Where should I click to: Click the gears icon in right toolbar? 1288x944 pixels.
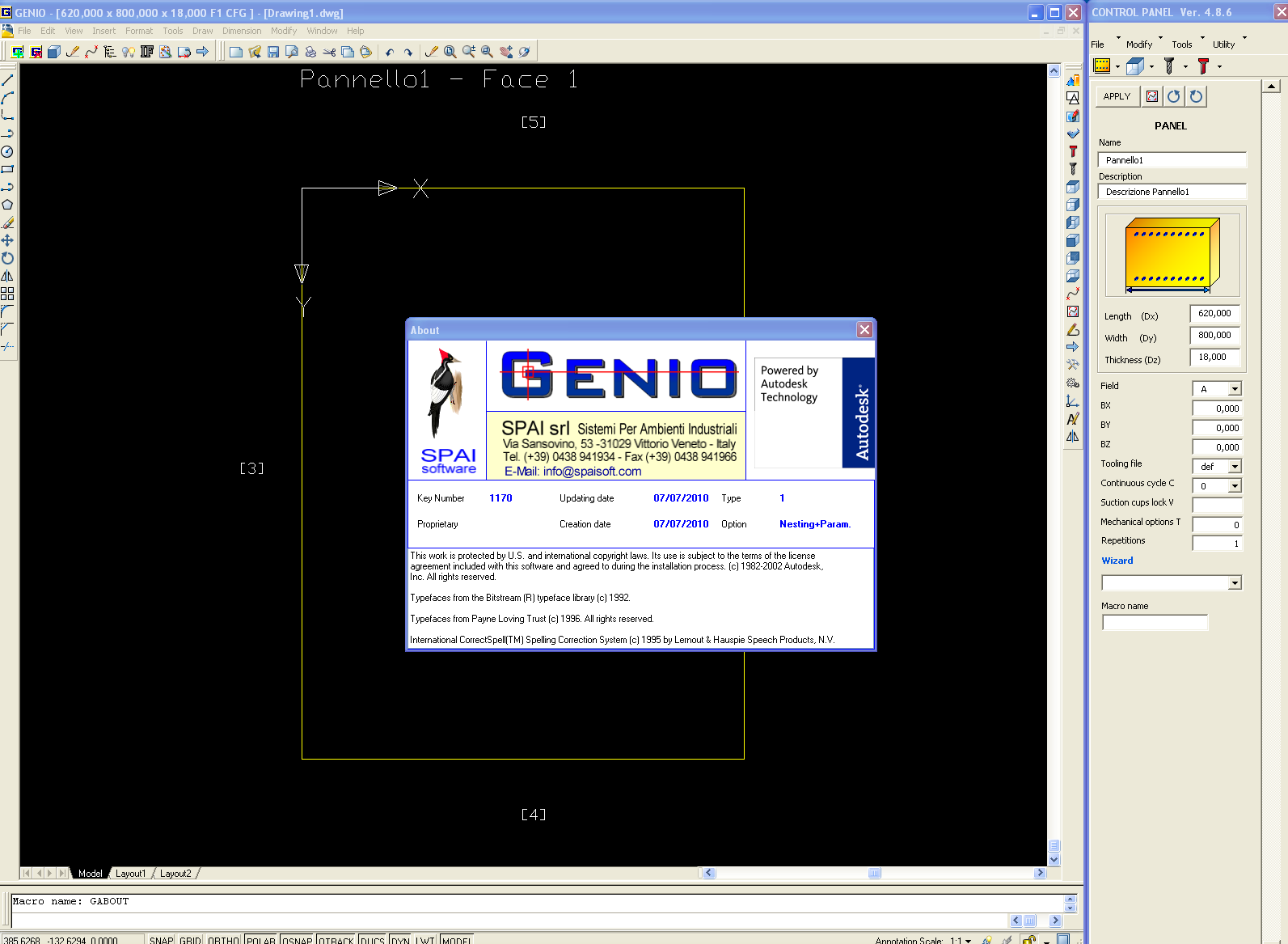(x=1073, y=383)
